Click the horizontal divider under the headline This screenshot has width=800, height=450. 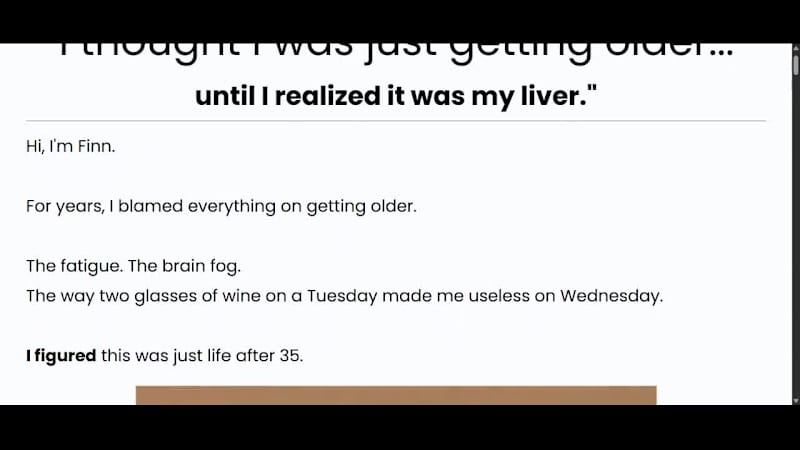coord(396,121)
